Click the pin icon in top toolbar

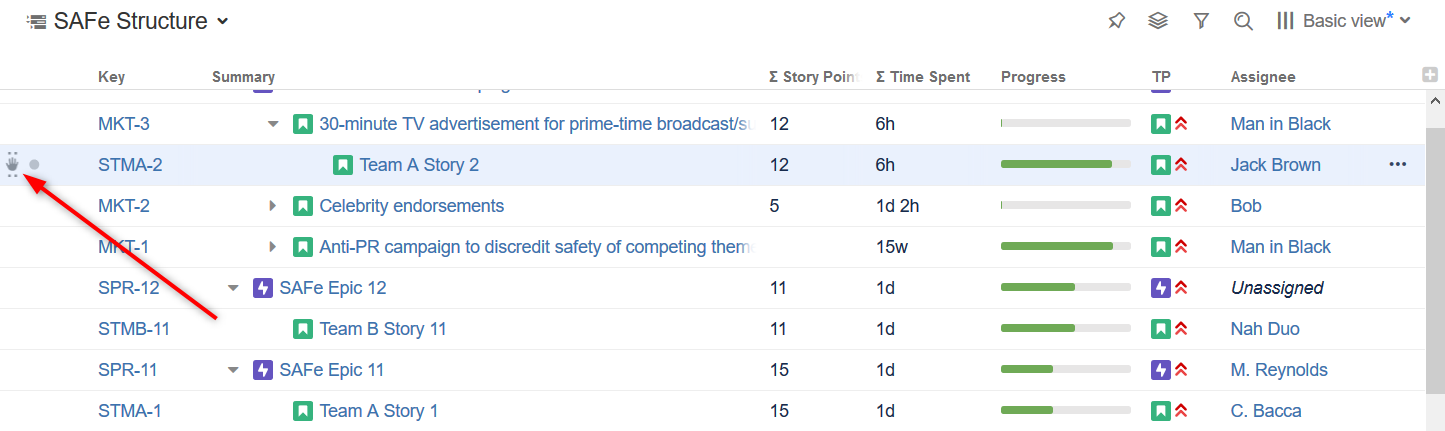1117,21
